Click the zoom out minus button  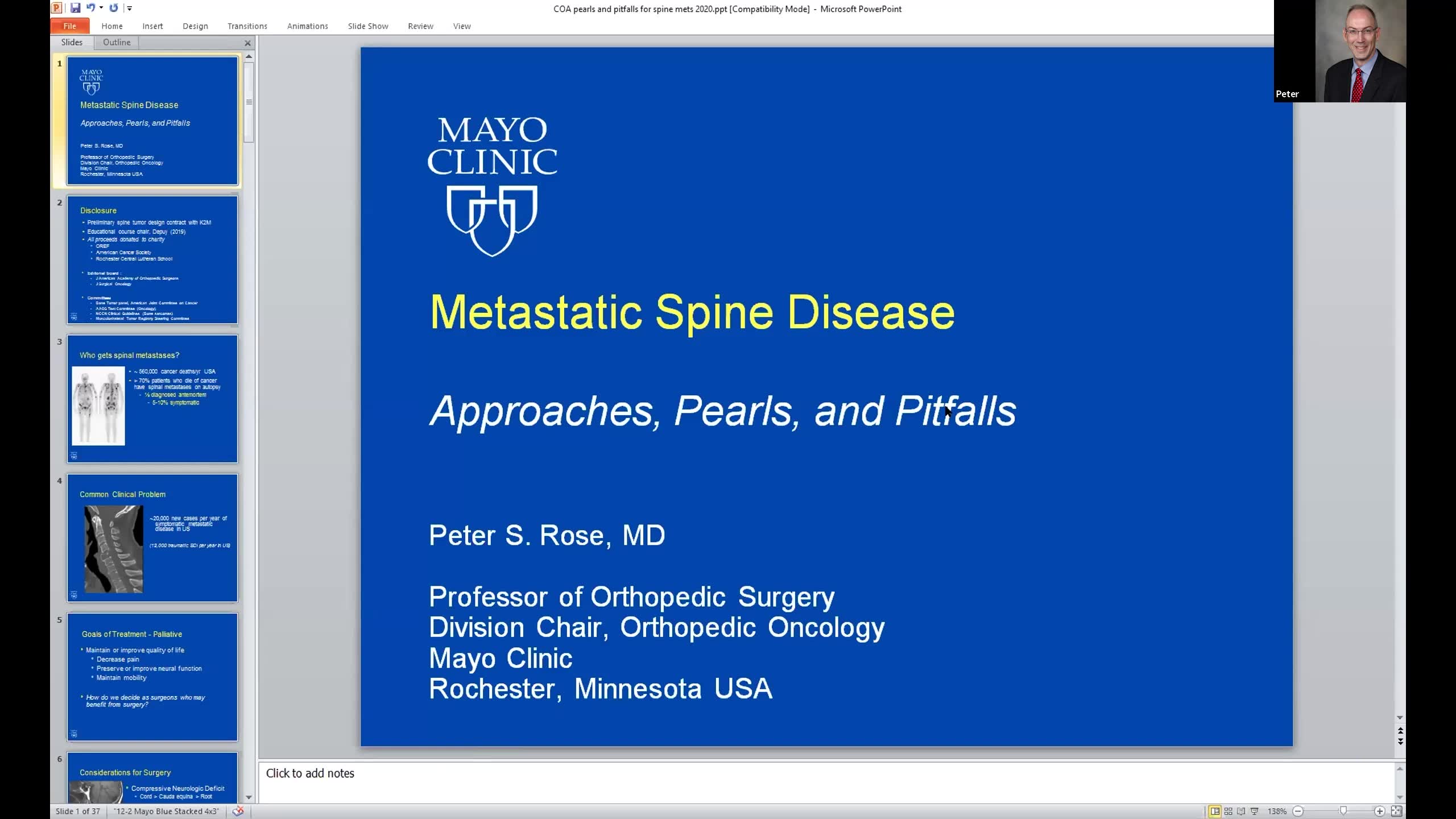(x=1298, y=811)
